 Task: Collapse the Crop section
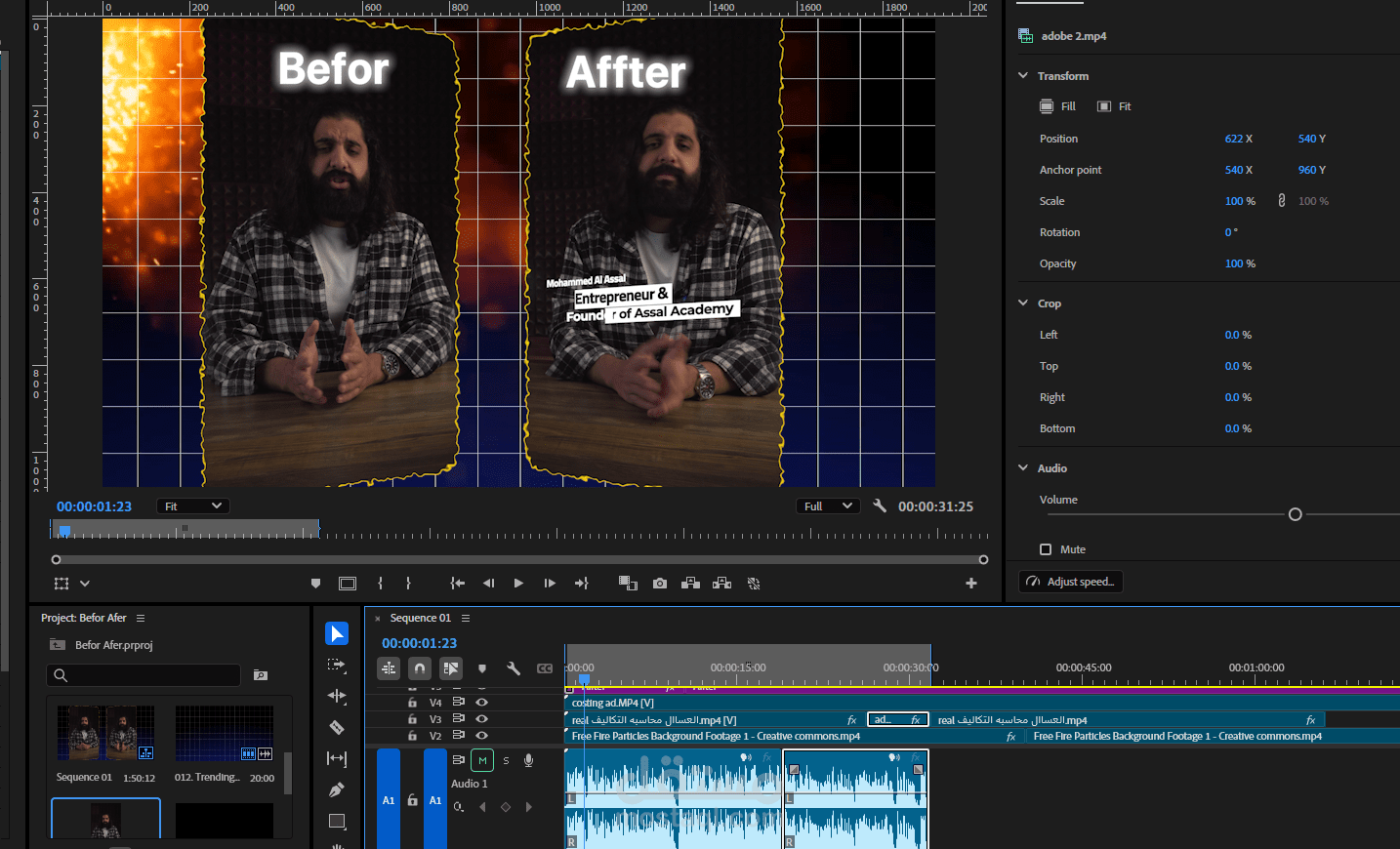point(1023,303)
